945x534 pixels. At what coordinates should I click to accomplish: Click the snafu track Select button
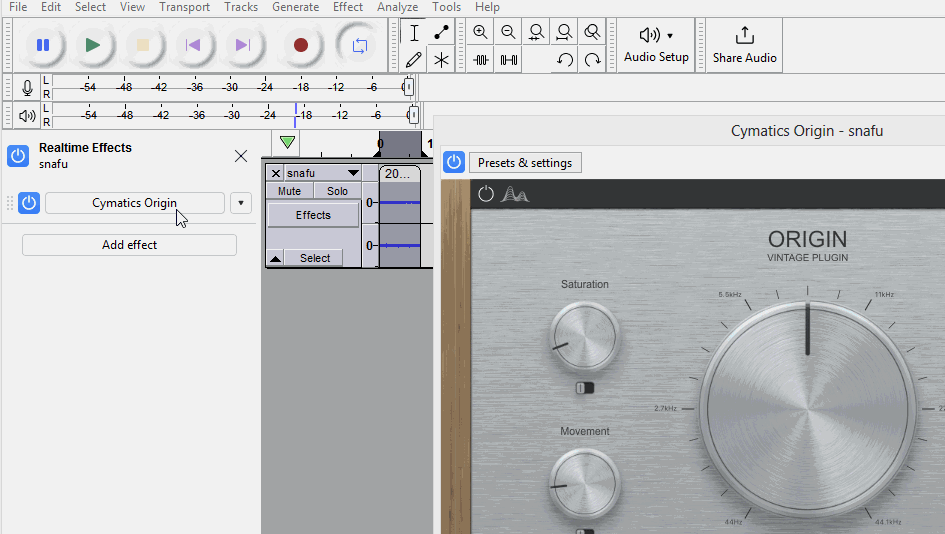pos(315,258)
